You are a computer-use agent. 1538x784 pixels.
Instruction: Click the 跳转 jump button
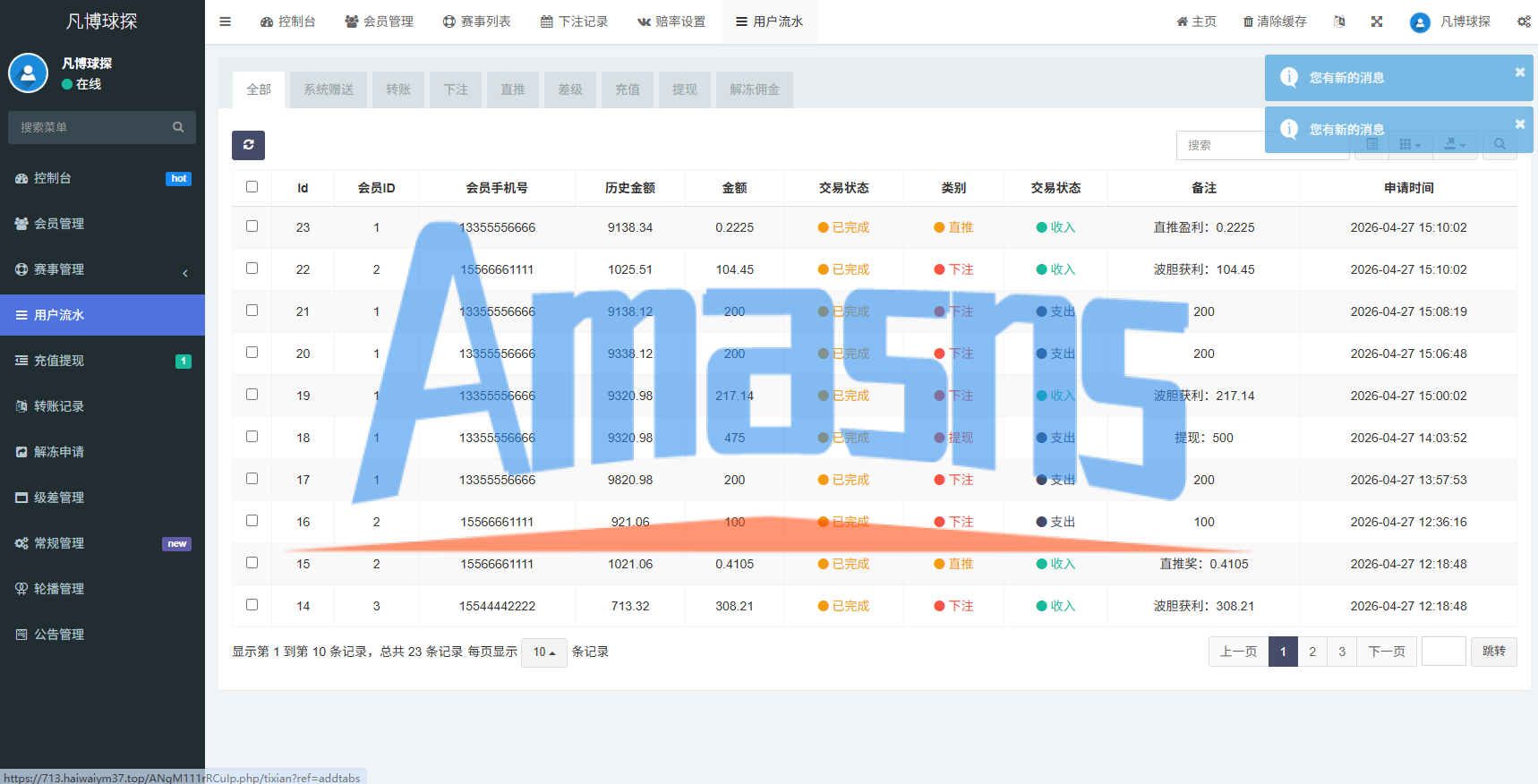pos(1494,652)
